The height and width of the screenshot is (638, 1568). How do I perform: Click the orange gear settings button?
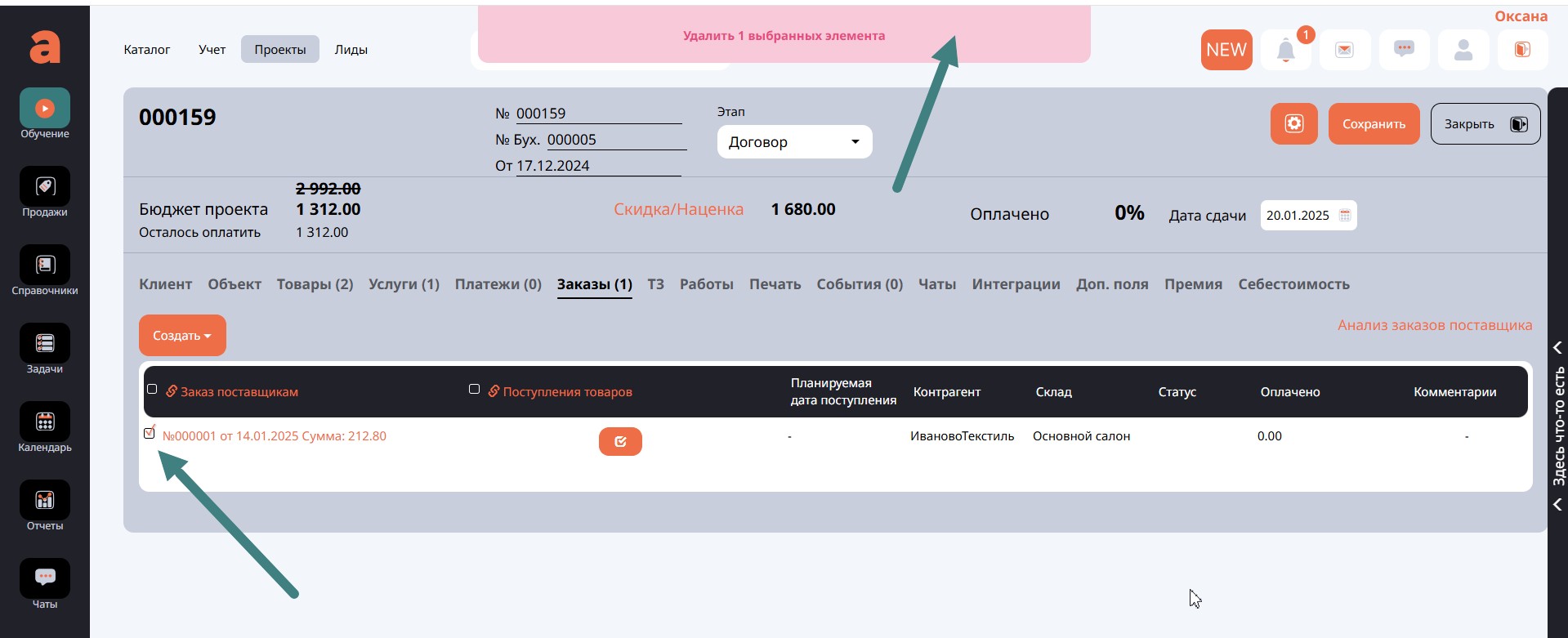tap(1293, 124)
